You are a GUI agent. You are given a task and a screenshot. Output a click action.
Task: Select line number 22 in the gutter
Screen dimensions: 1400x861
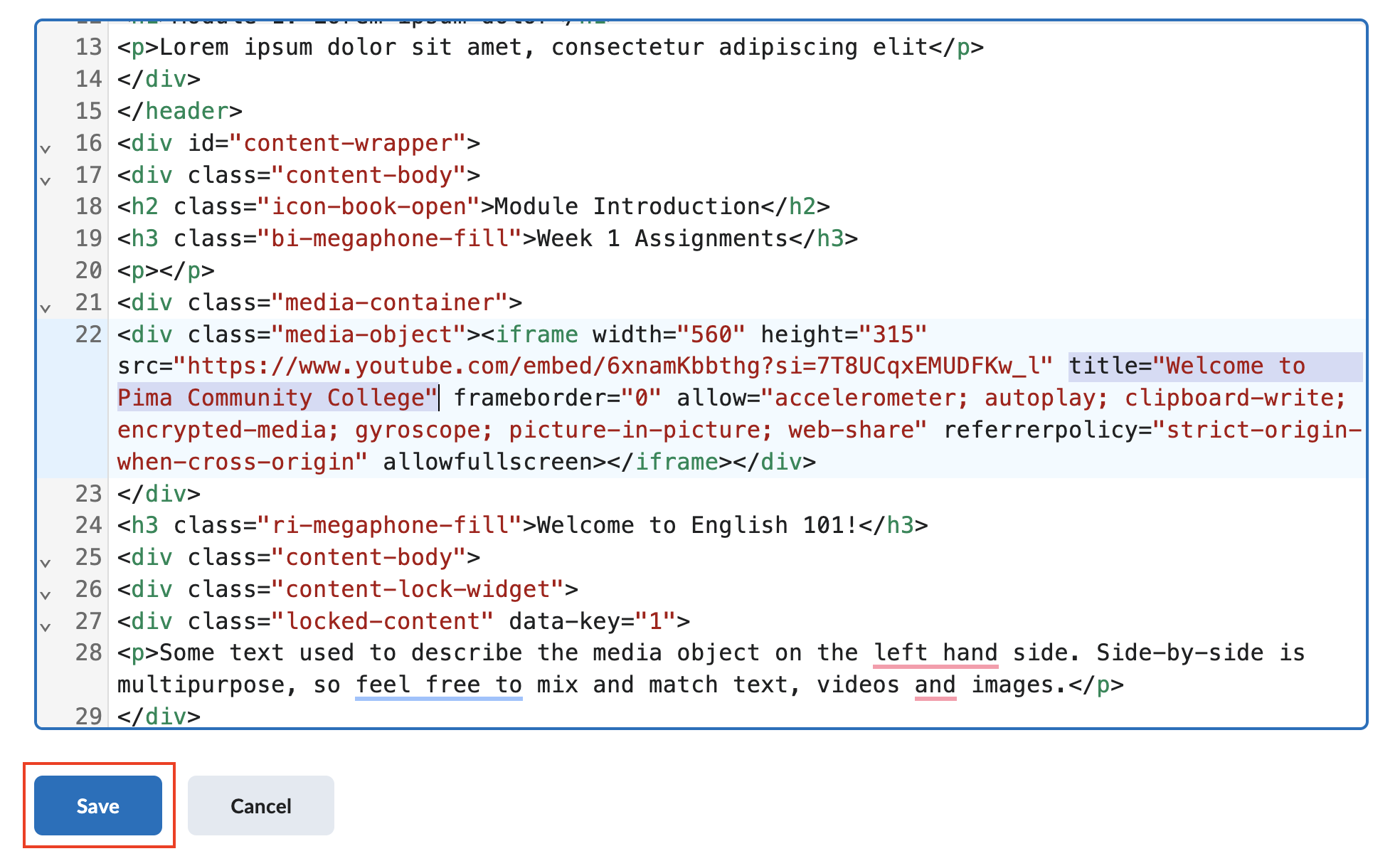tap(89, 334)
